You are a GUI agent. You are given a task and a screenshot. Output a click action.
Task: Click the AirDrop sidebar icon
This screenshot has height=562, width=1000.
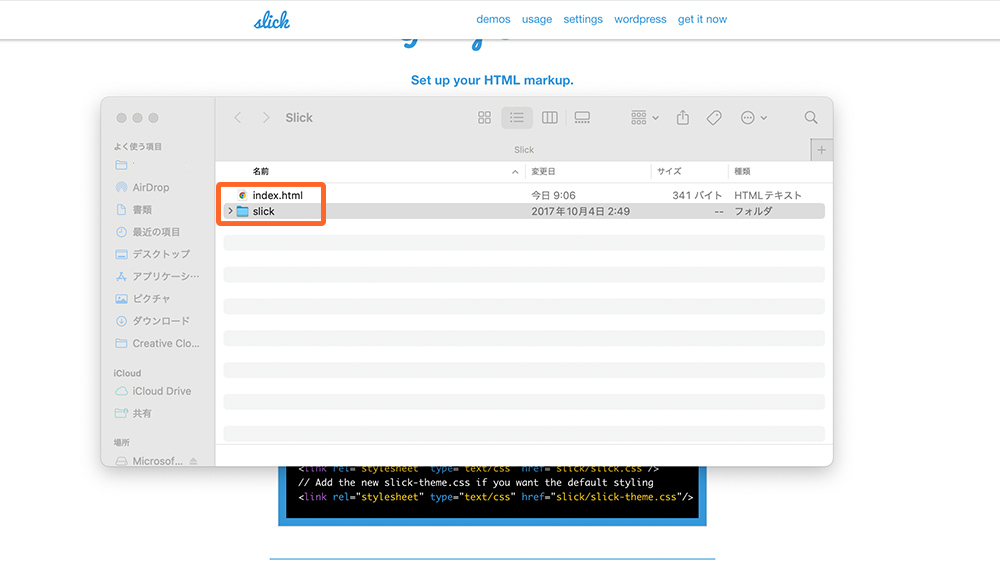point(121,188)
